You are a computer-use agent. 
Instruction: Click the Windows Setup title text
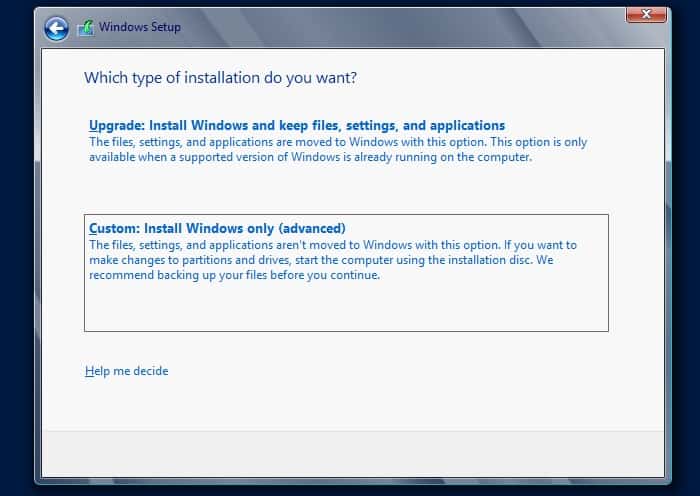pyautogui.click(x=140, y=27)
